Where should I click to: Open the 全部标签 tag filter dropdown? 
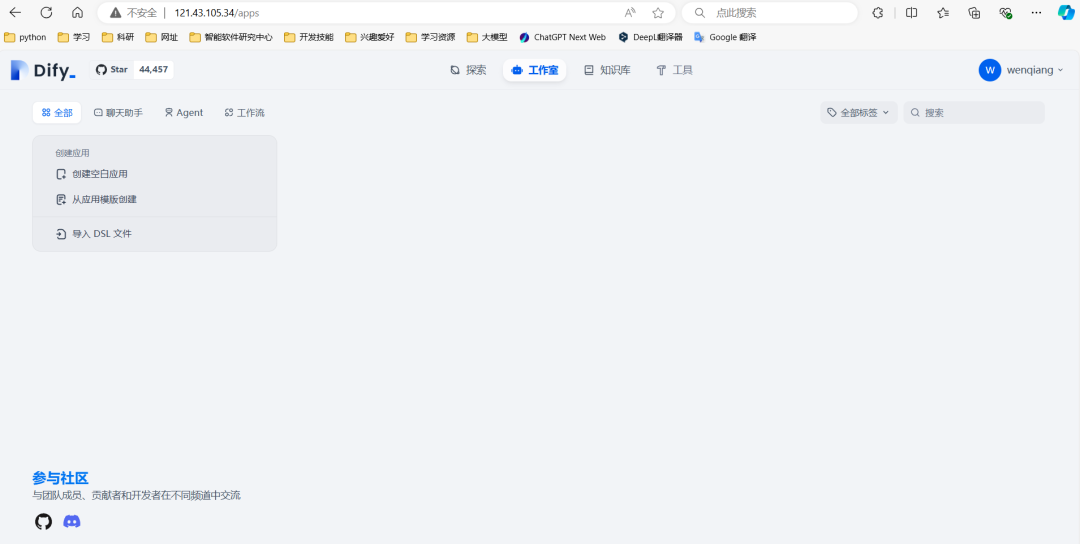tap(858, 112)
